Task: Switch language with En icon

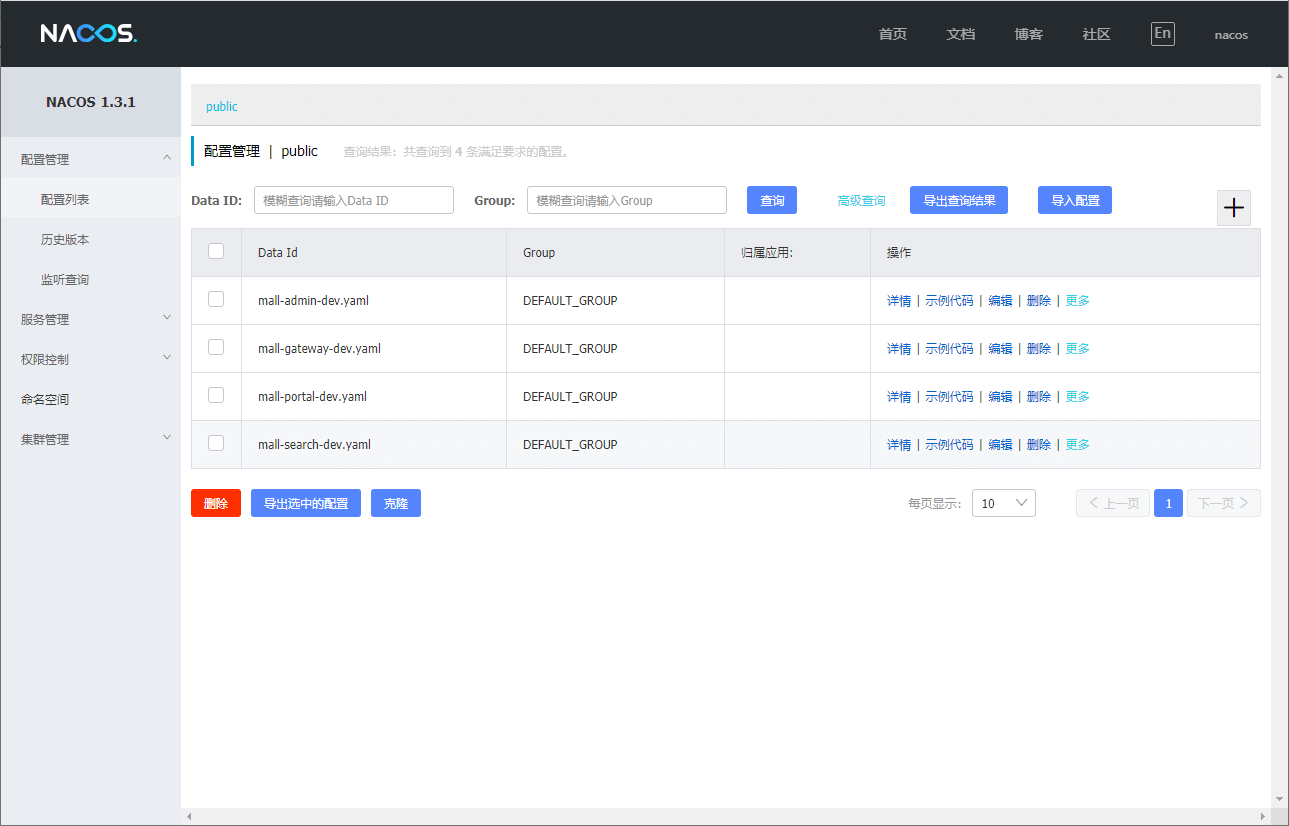Action: click(1162, 33)
